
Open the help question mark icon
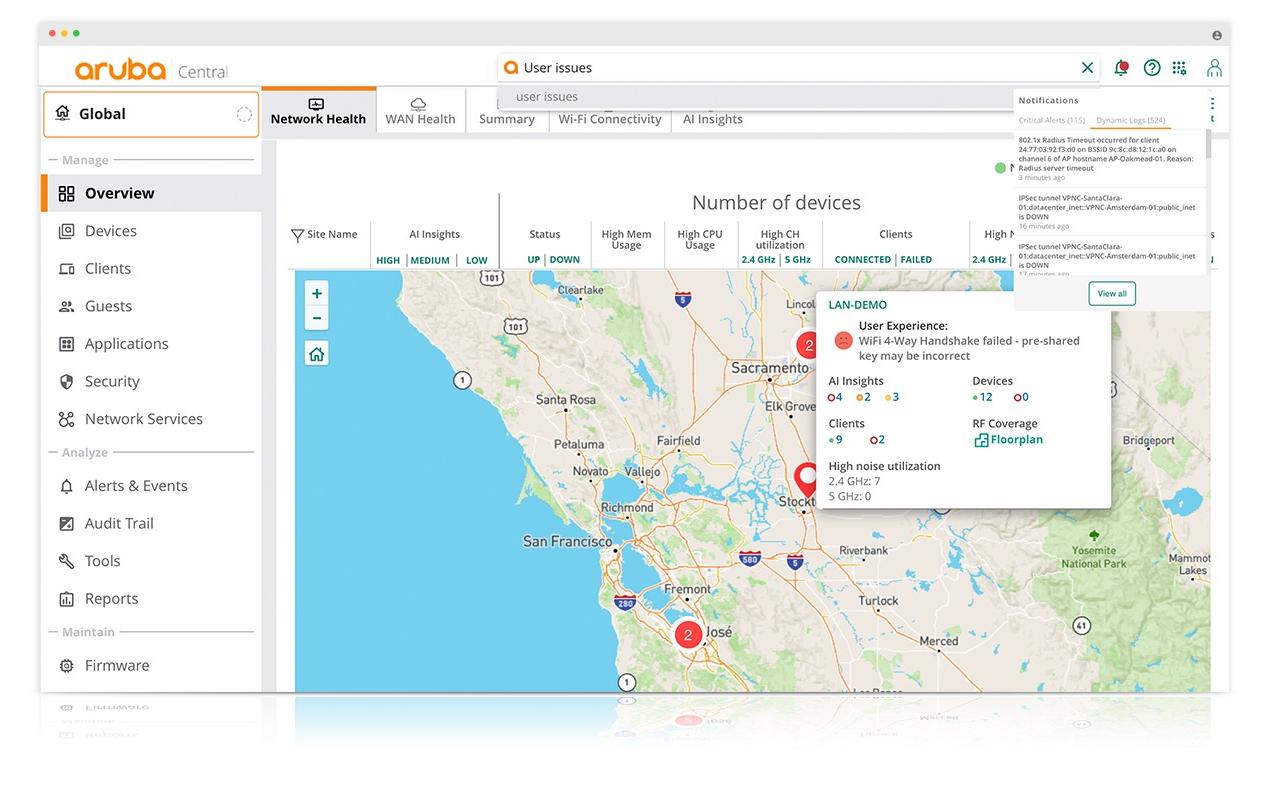click(1152, 68)
